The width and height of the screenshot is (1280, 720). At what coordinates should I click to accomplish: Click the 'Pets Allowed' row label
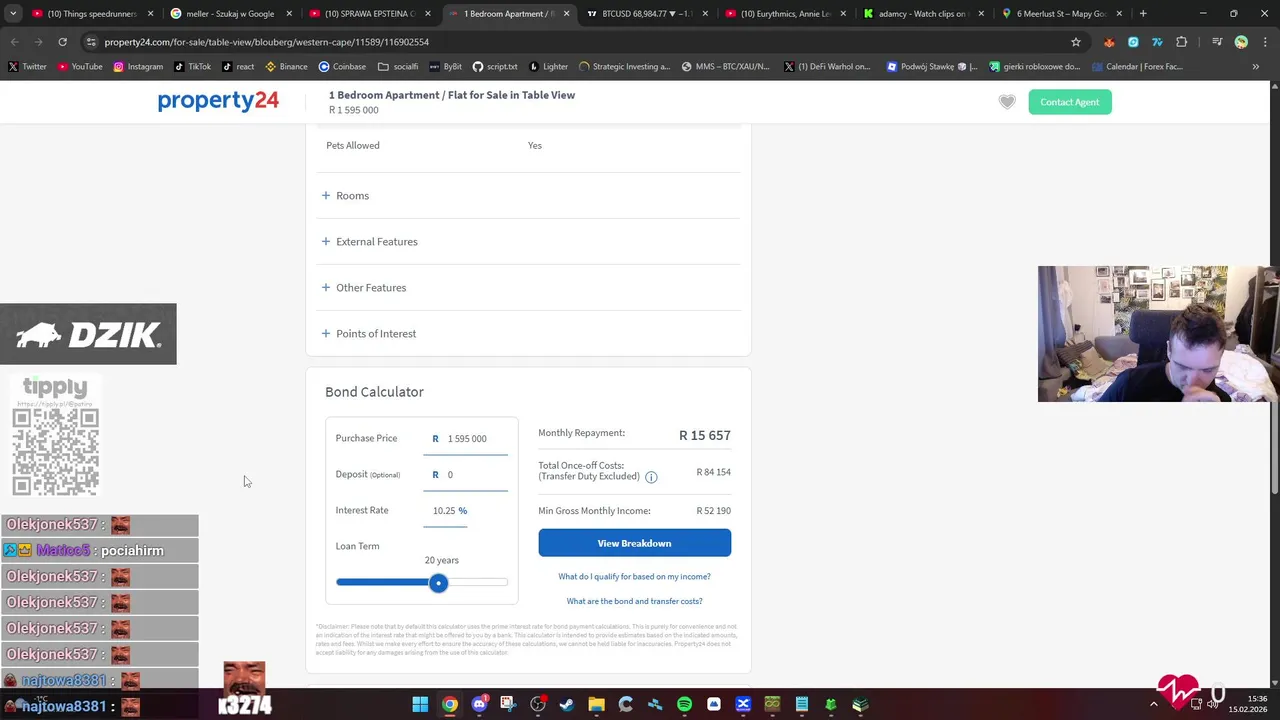click(353, 146)
